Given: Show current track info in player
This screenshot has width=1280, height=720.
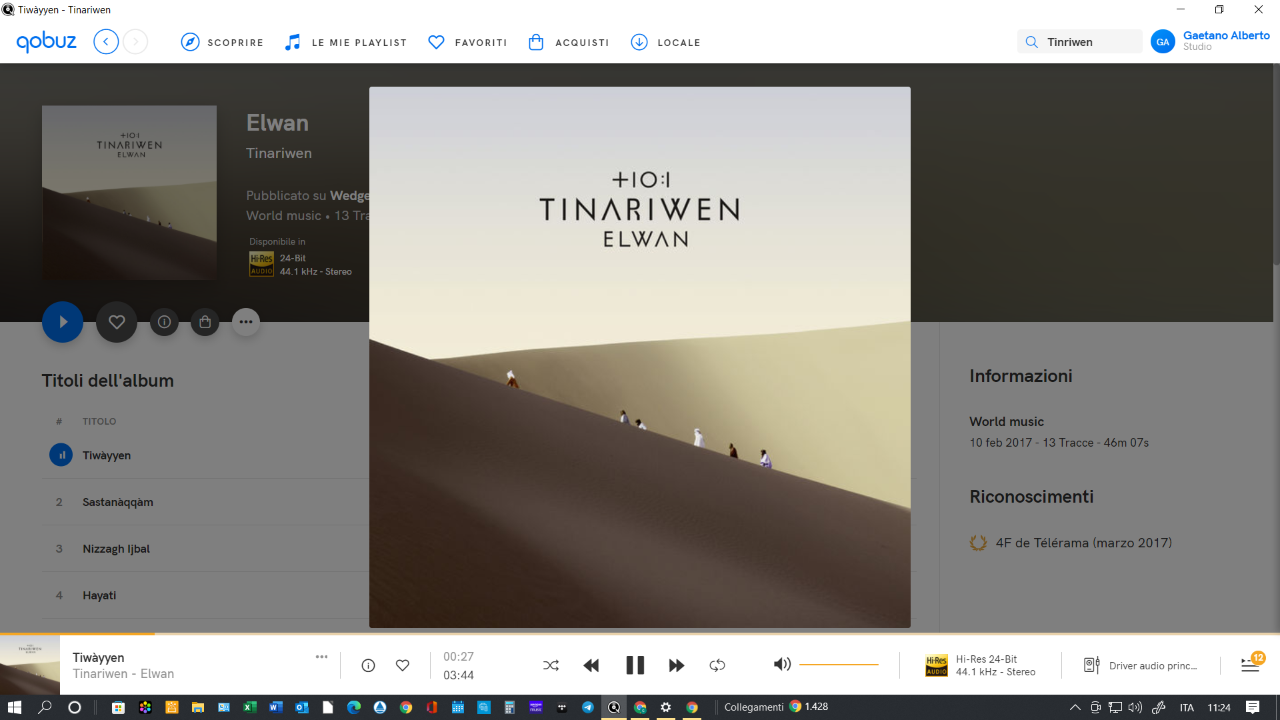Looking at the screenshot, I should [x=368, y=665].
